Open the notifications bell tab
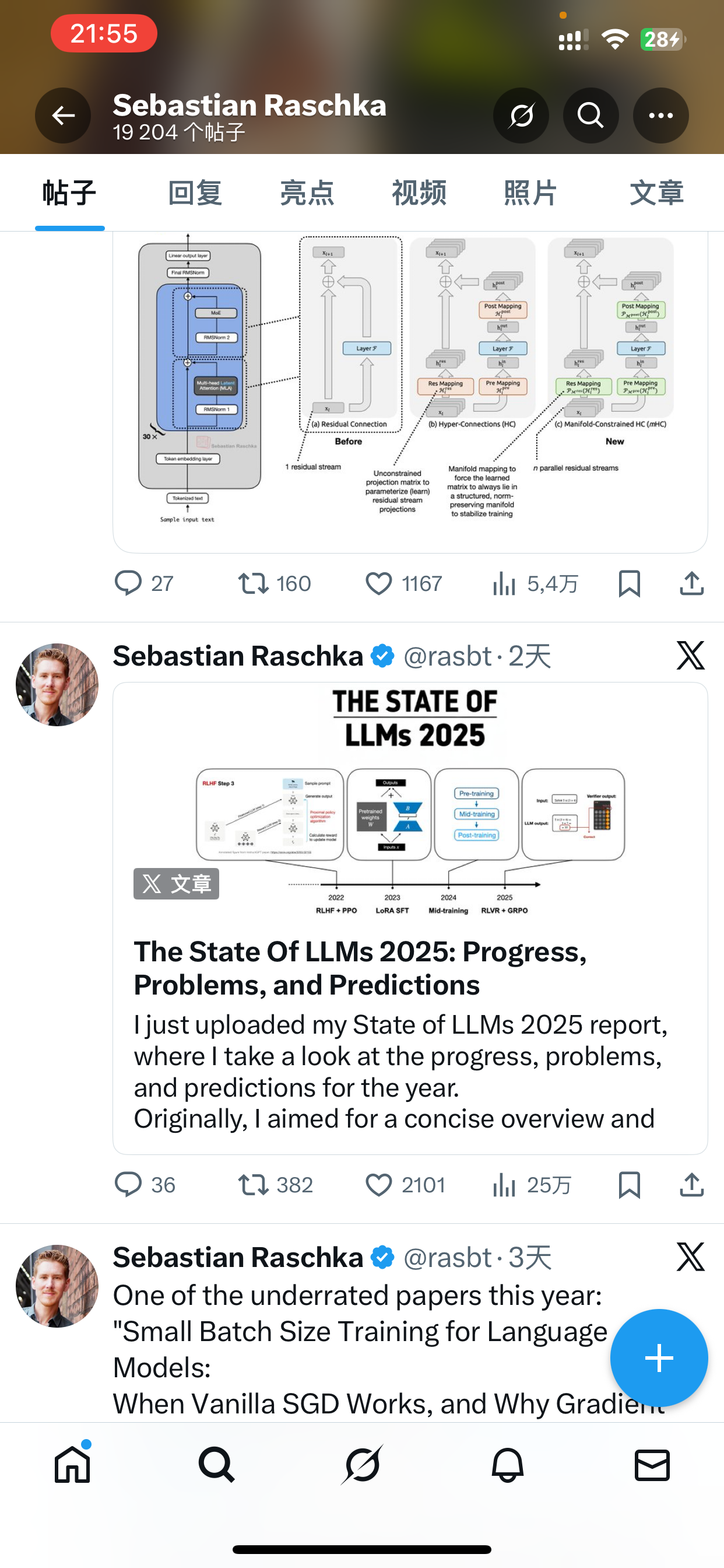 click(507, 1465)
